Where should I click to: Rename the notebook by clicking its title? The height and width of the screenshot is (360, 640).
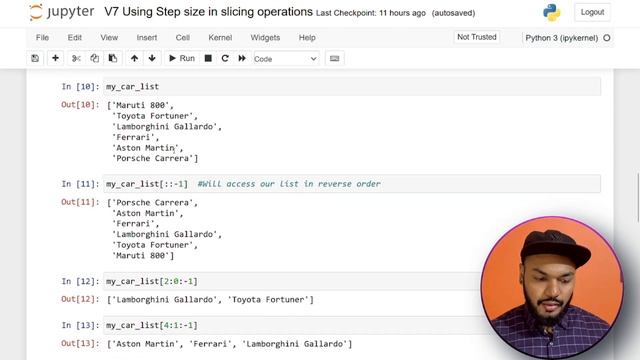[x=208, y=12]
